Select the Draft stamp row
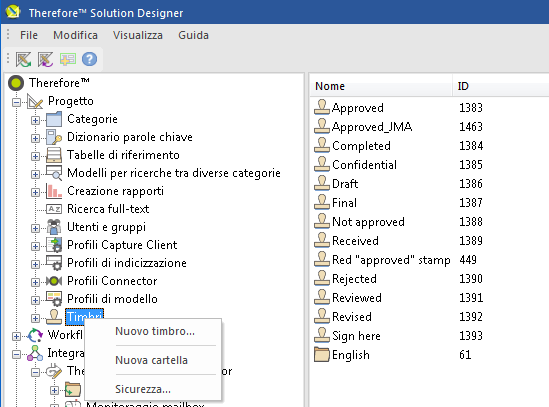Viewport: 549px width, 407px height. point(345,184)
